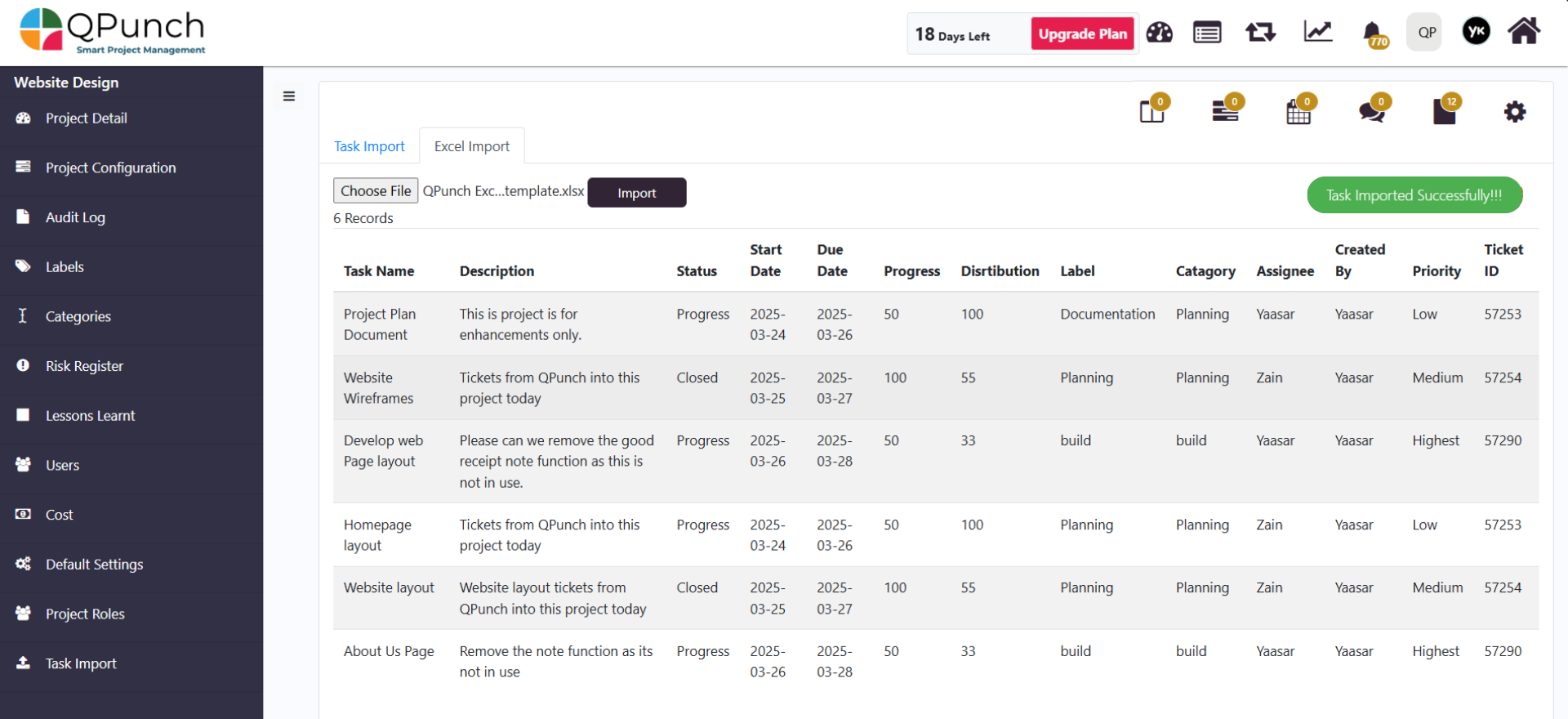Click the Choose File button
1568x719 pixels.
point(376,191)
